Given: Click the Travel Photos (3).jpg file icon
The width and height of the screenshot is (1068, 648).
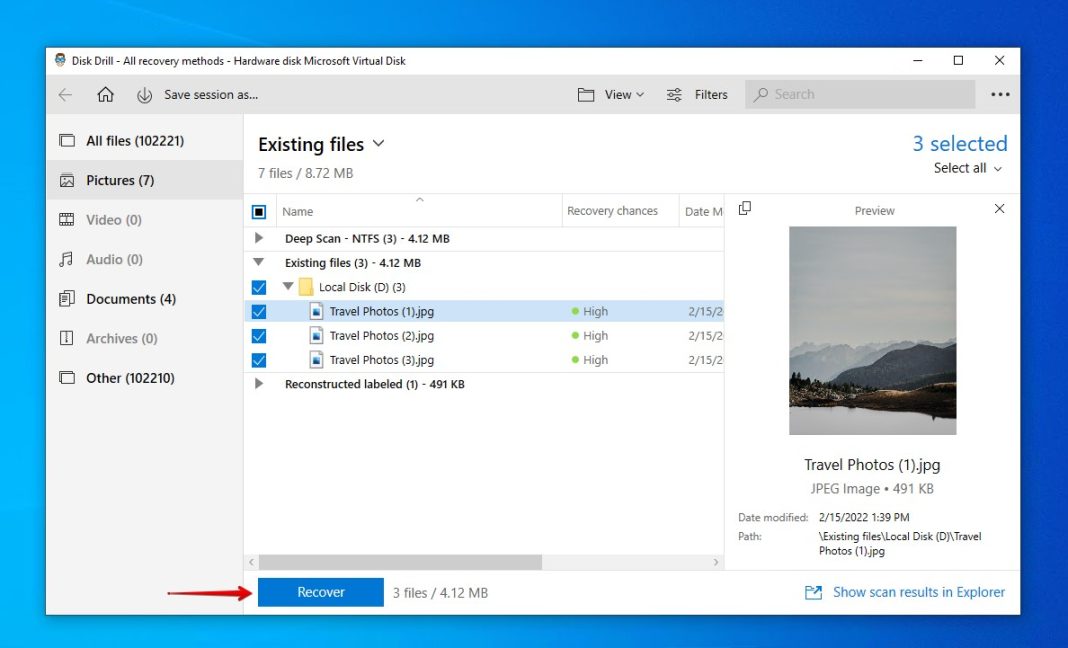Looking at the screenshot, I should click(316, 360).
